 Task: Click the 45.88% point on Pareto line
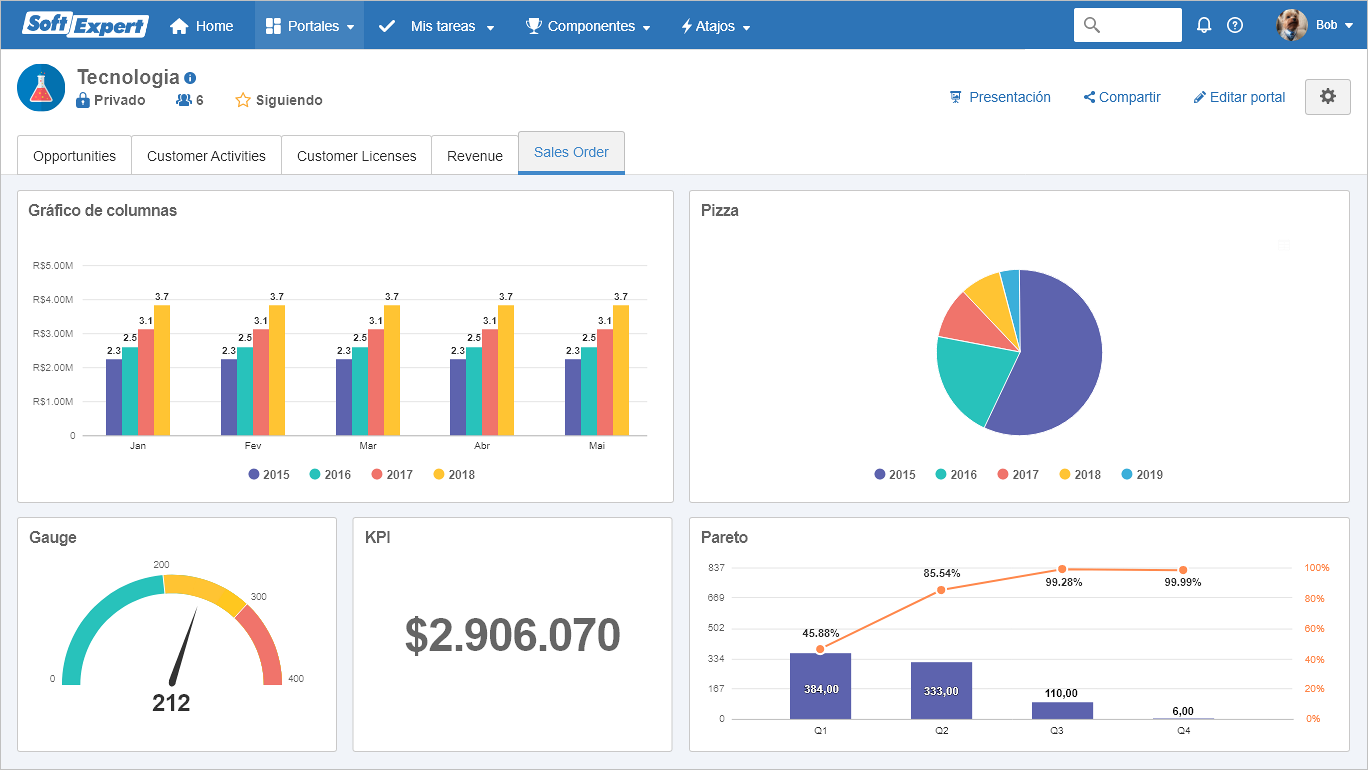pyautogui.click(x=820, y=650)
